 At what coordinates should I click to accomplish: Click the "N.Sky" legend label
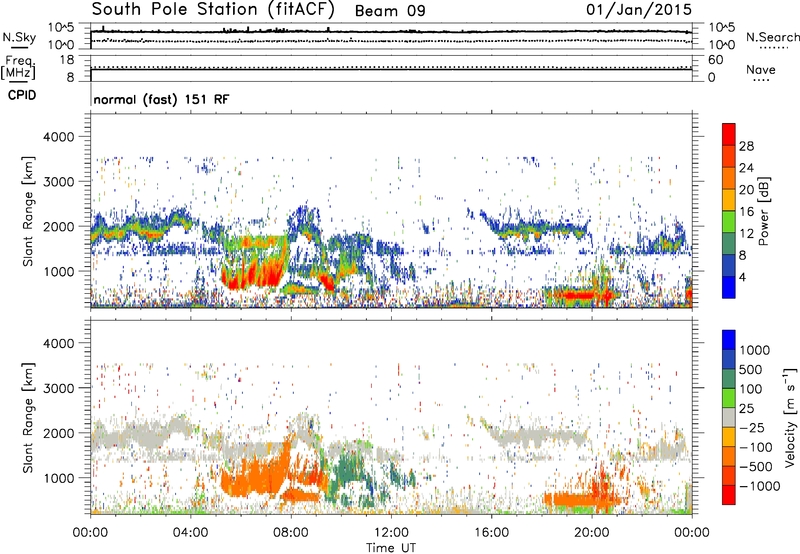tap(19, 38)
